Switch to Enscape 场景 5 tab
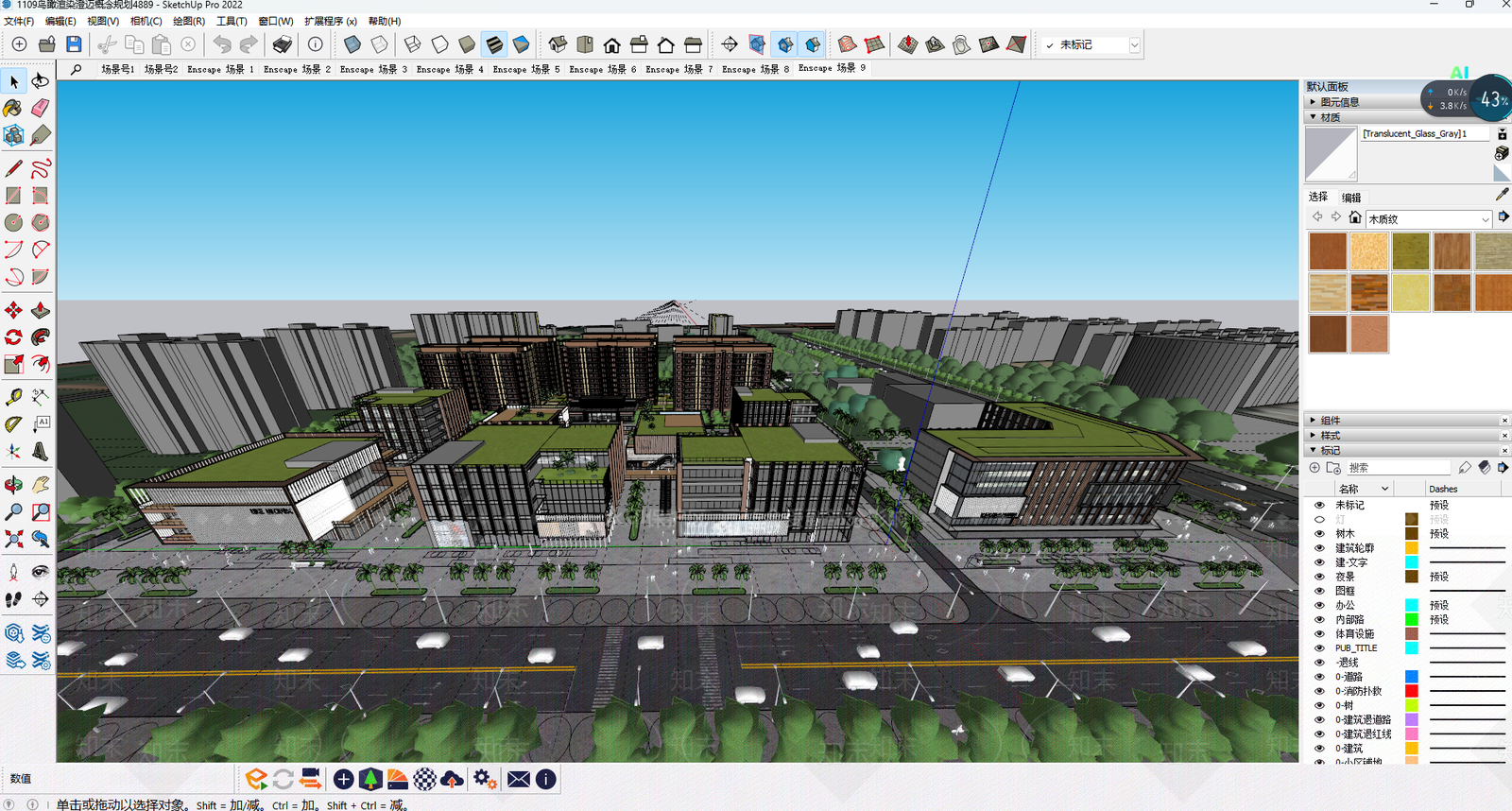Image resolution: width=1512 pixels, height=811 pixels. pyautogui.click(x=526, y=69)
